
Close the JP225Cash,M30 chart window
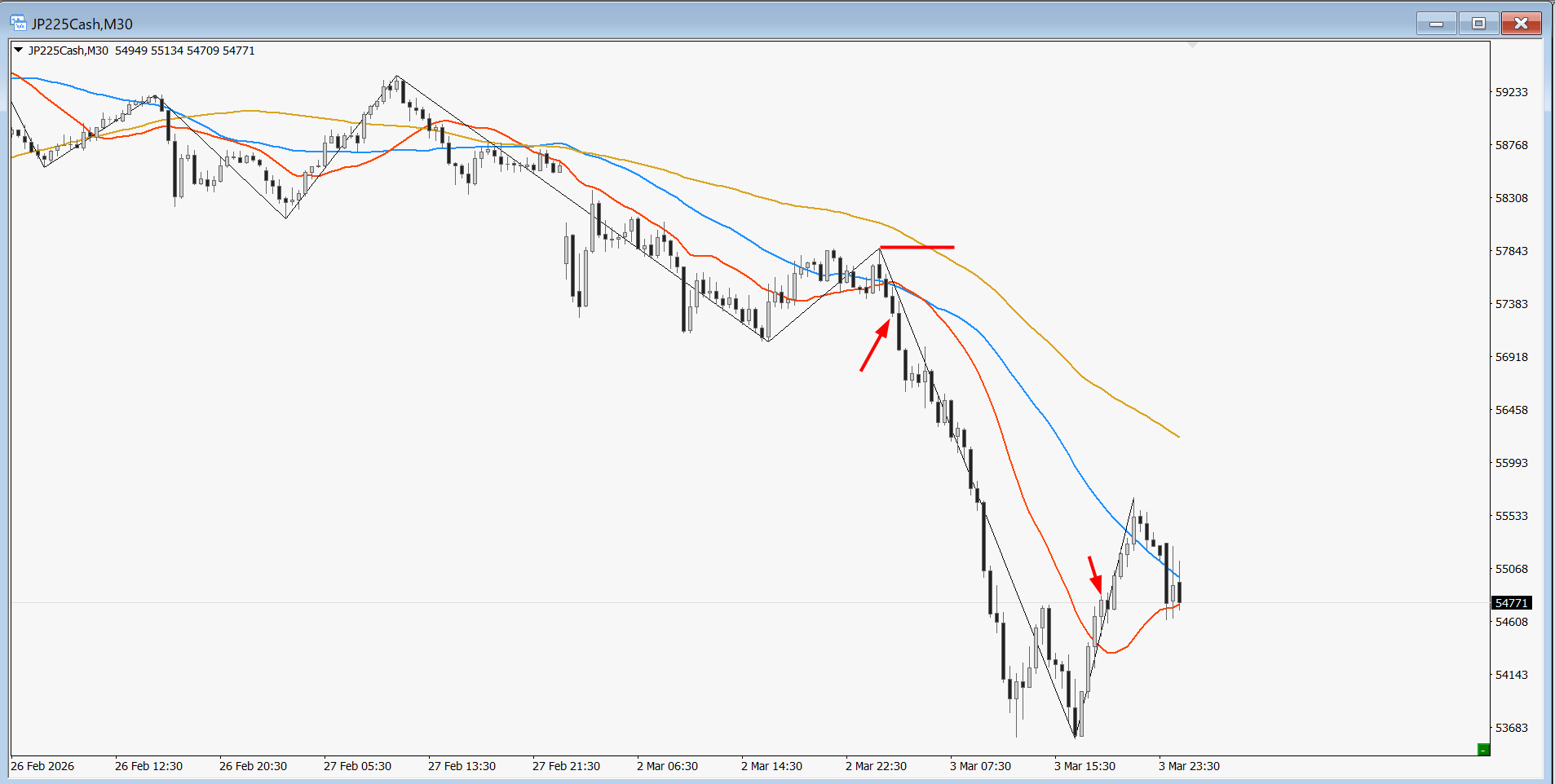pyautogui.click(x=1521, y=24)
